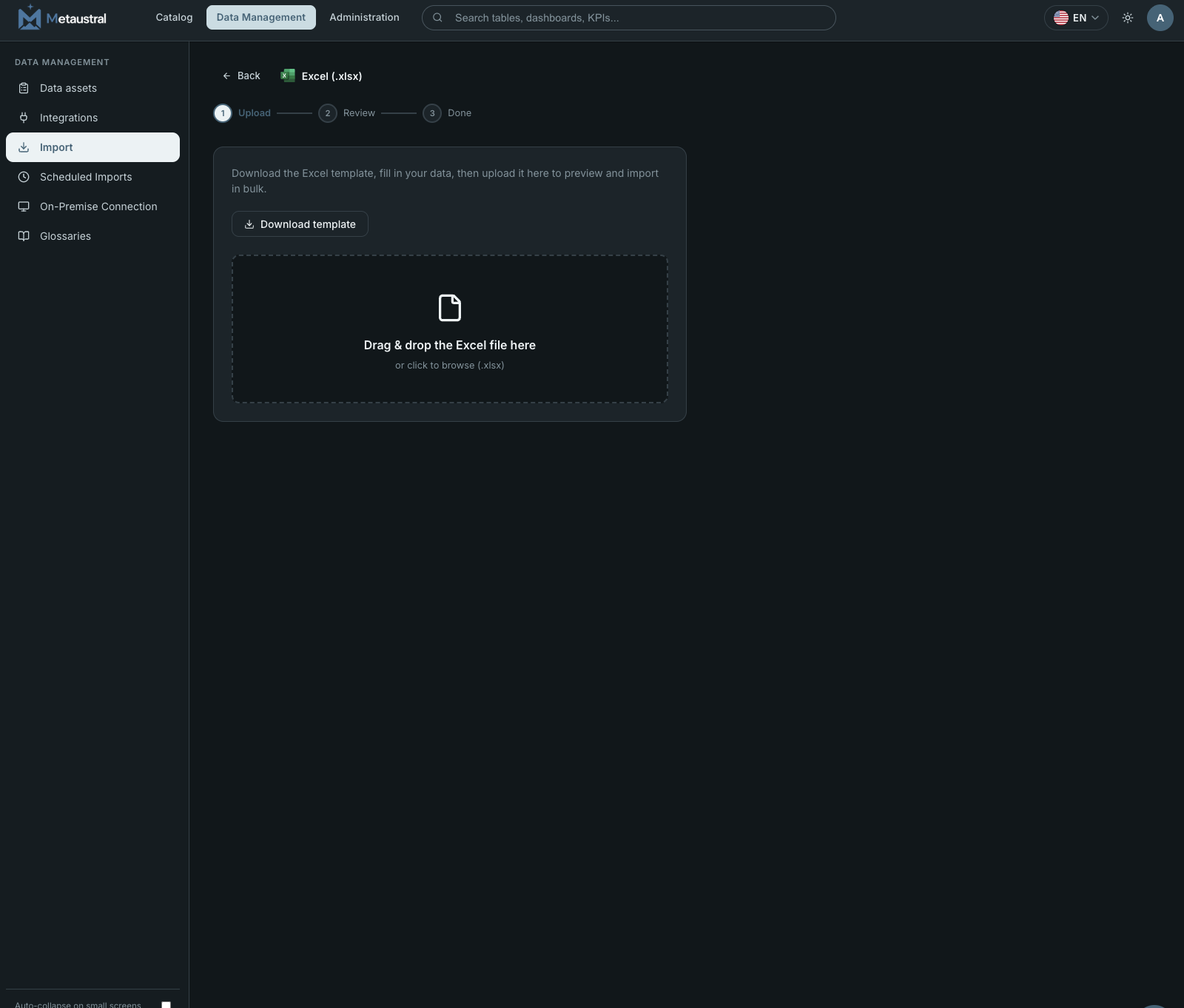Screen dimensions: 1184x1008
Task: Open On-Premise Connection in sidebar
Action: tap(92, 206)
